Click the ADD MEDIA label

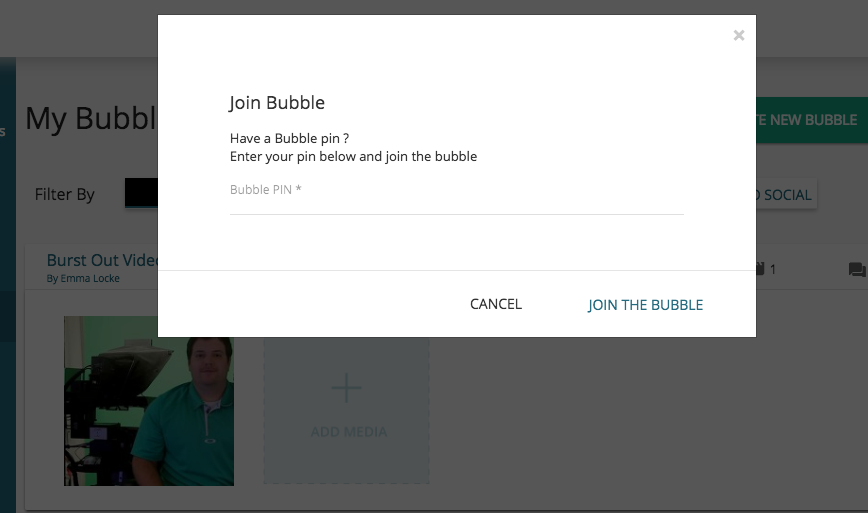click(348, 432)
